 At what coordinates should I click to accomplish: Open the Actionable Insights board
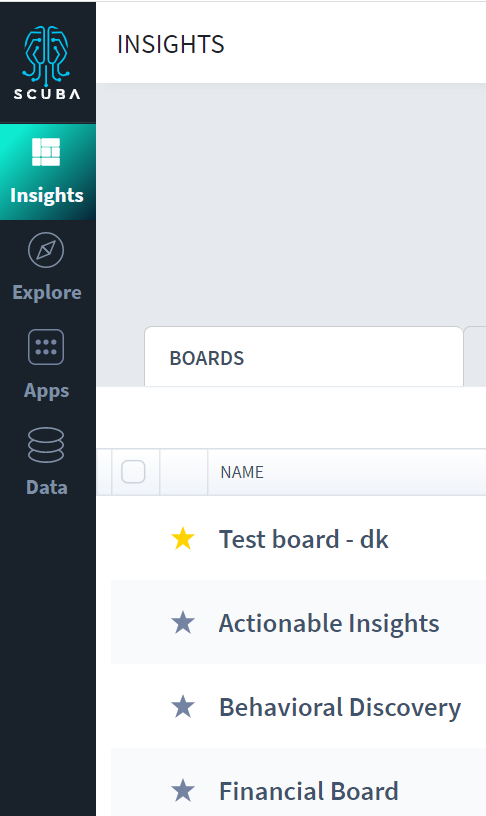[329, 623]
